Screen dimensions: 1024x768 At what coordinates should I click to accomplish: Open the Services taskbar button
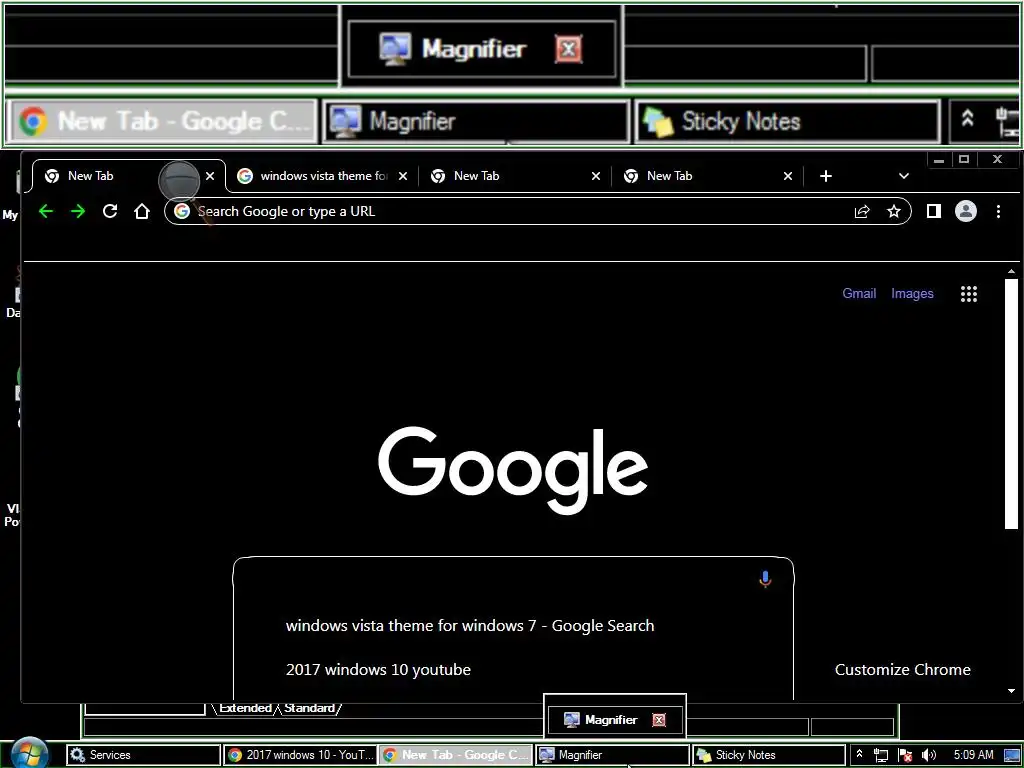[144, 755]
